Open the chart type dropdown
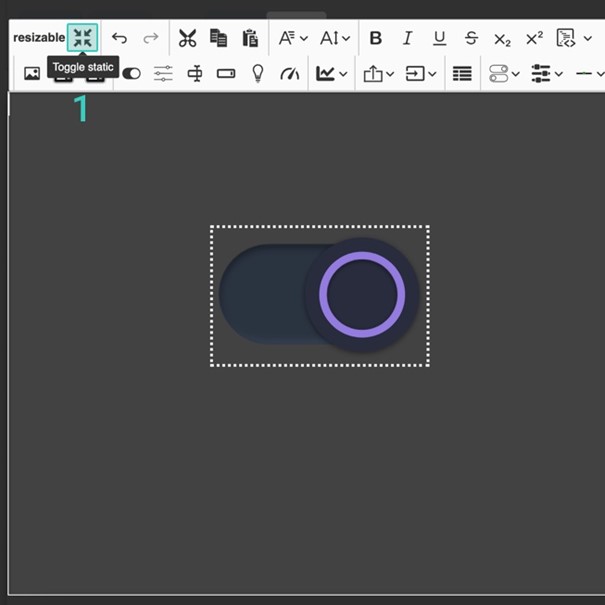The height and width of the screenshot is (605, 605). [331, 73]
